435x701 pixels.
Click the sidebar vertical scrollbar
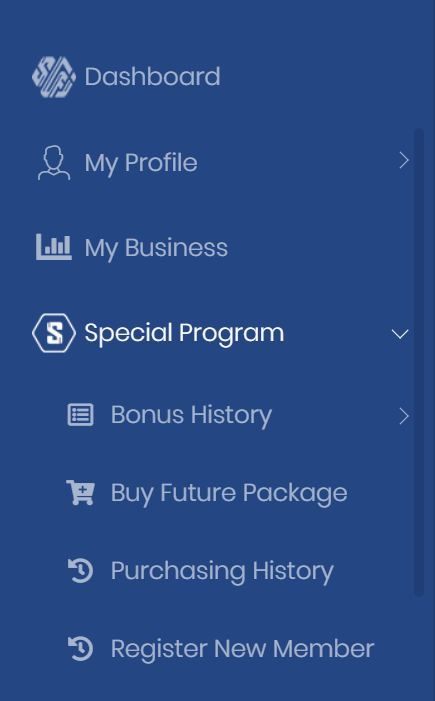419,362
